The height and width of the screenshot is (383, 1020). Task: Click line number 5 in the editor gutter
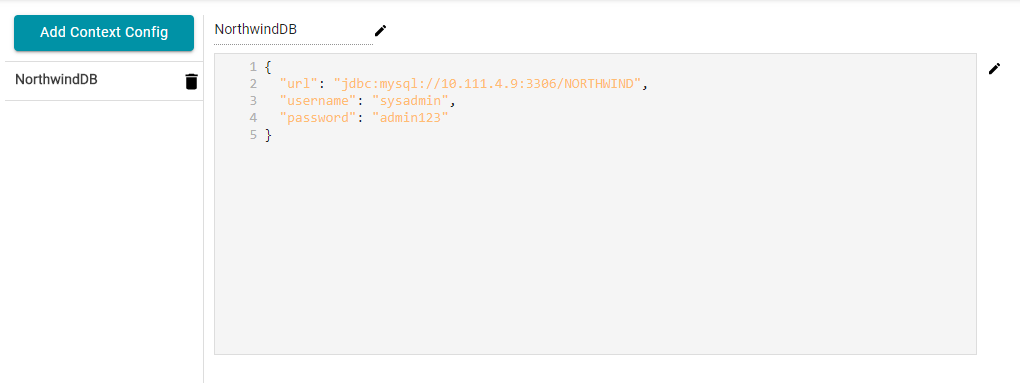(253, 135)
